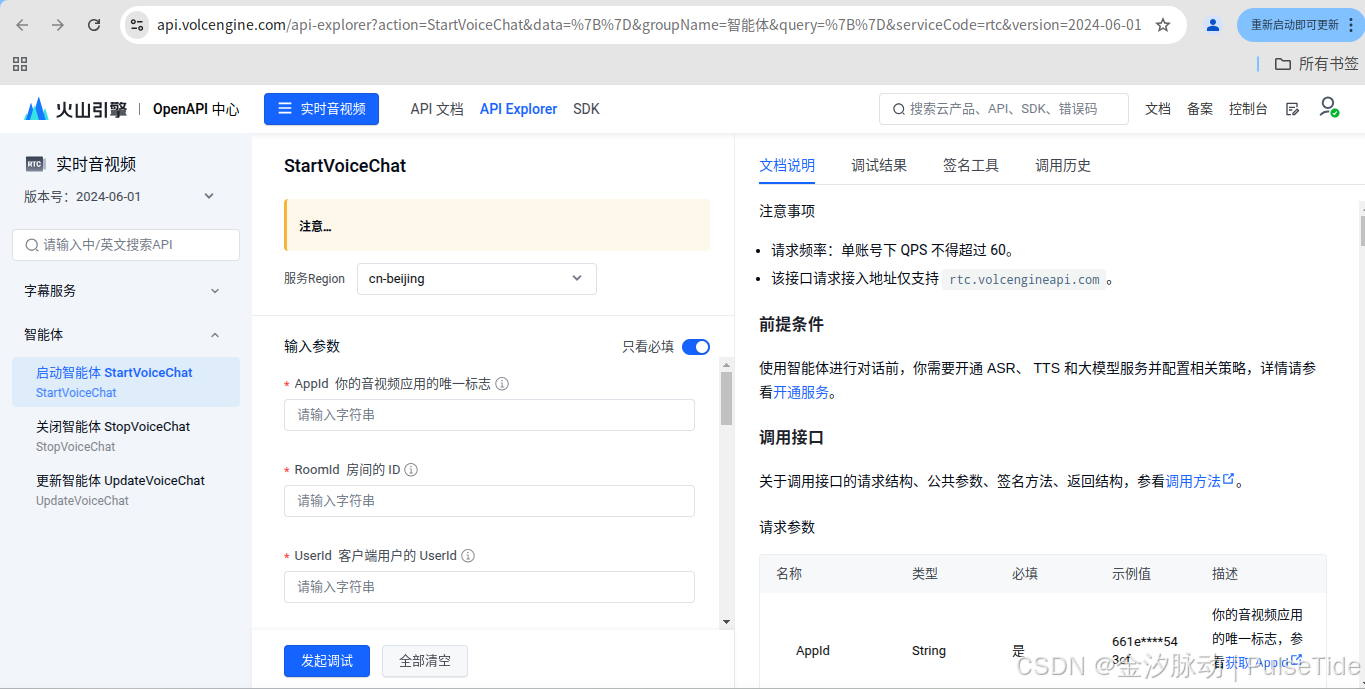1365x689 pixels.
Task: Click the StartVoiceChat page heading
Action: point(345,166)
